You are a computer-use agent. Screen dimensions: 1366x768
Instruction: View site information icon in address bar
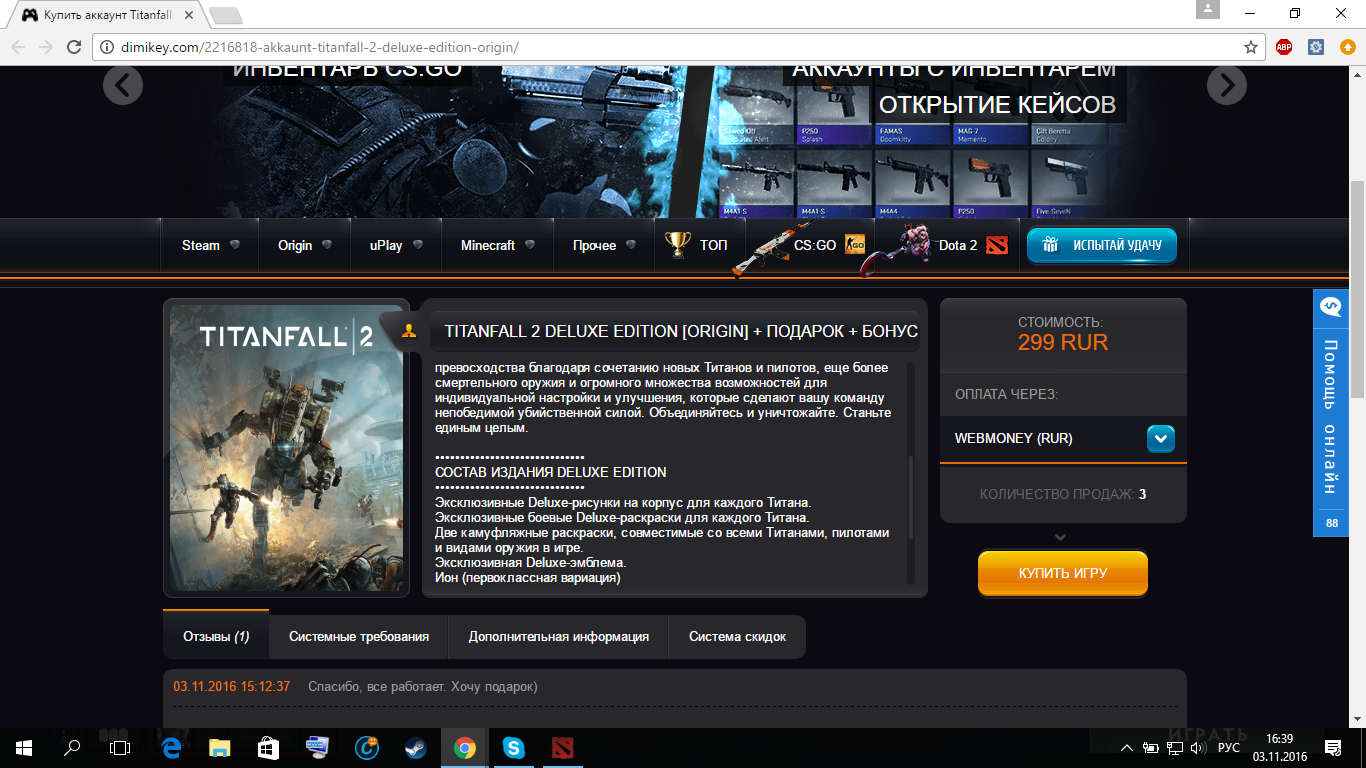108,47
